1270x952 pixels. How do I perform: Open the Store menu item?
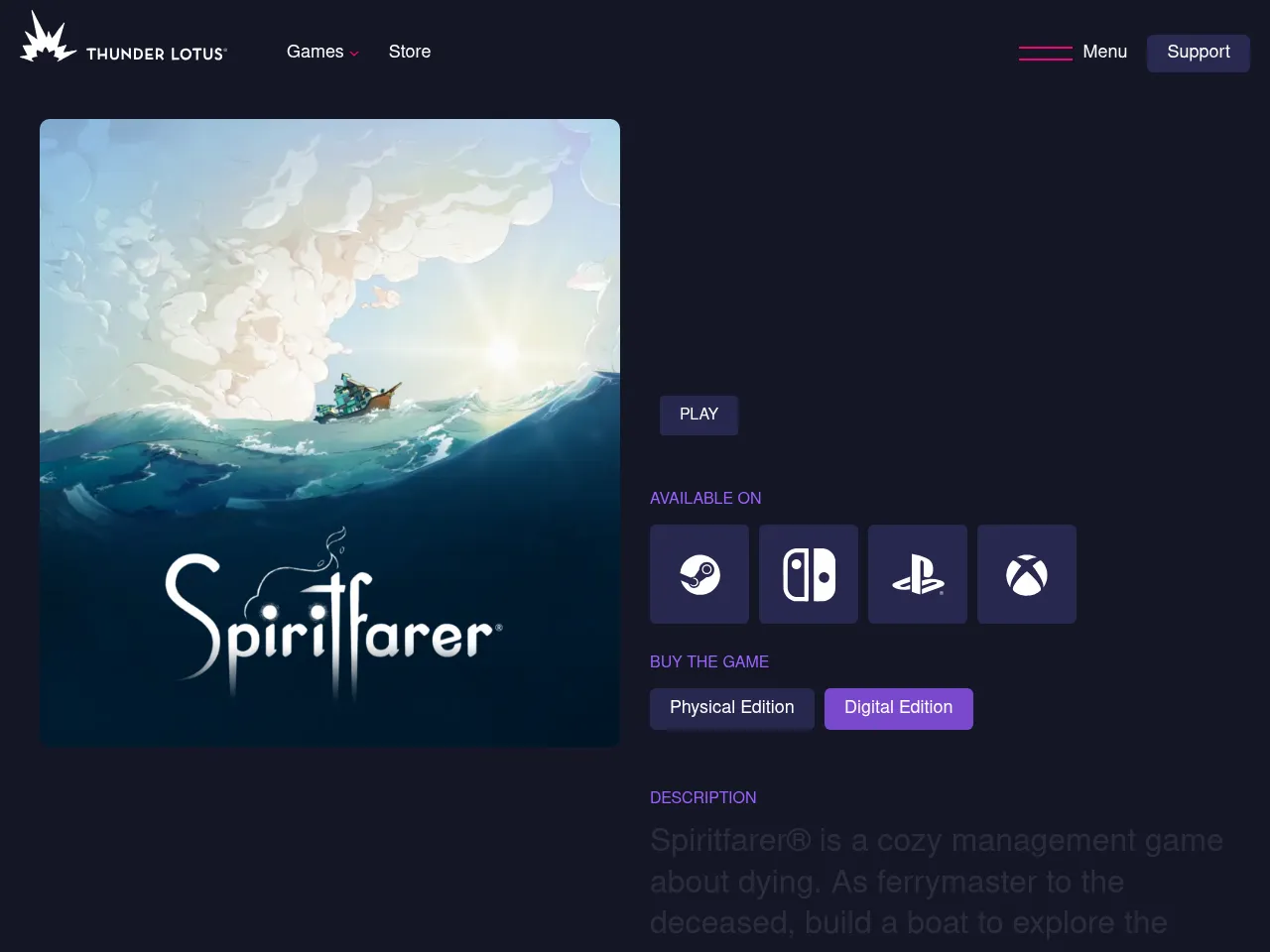[x=410, y=52]
